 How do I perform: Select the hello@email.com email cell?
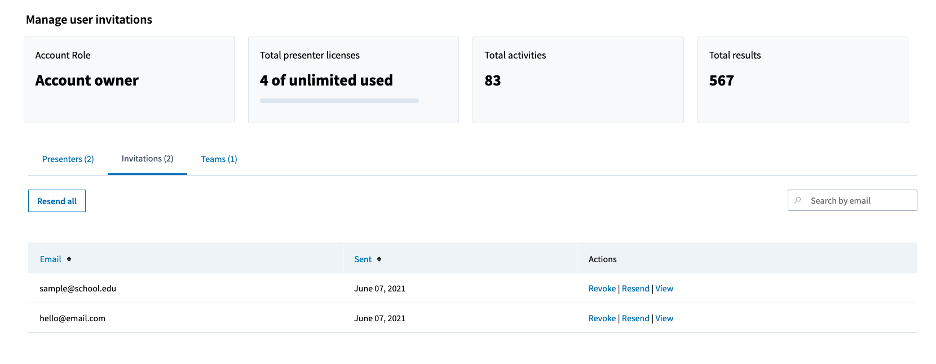pos(72,318)
